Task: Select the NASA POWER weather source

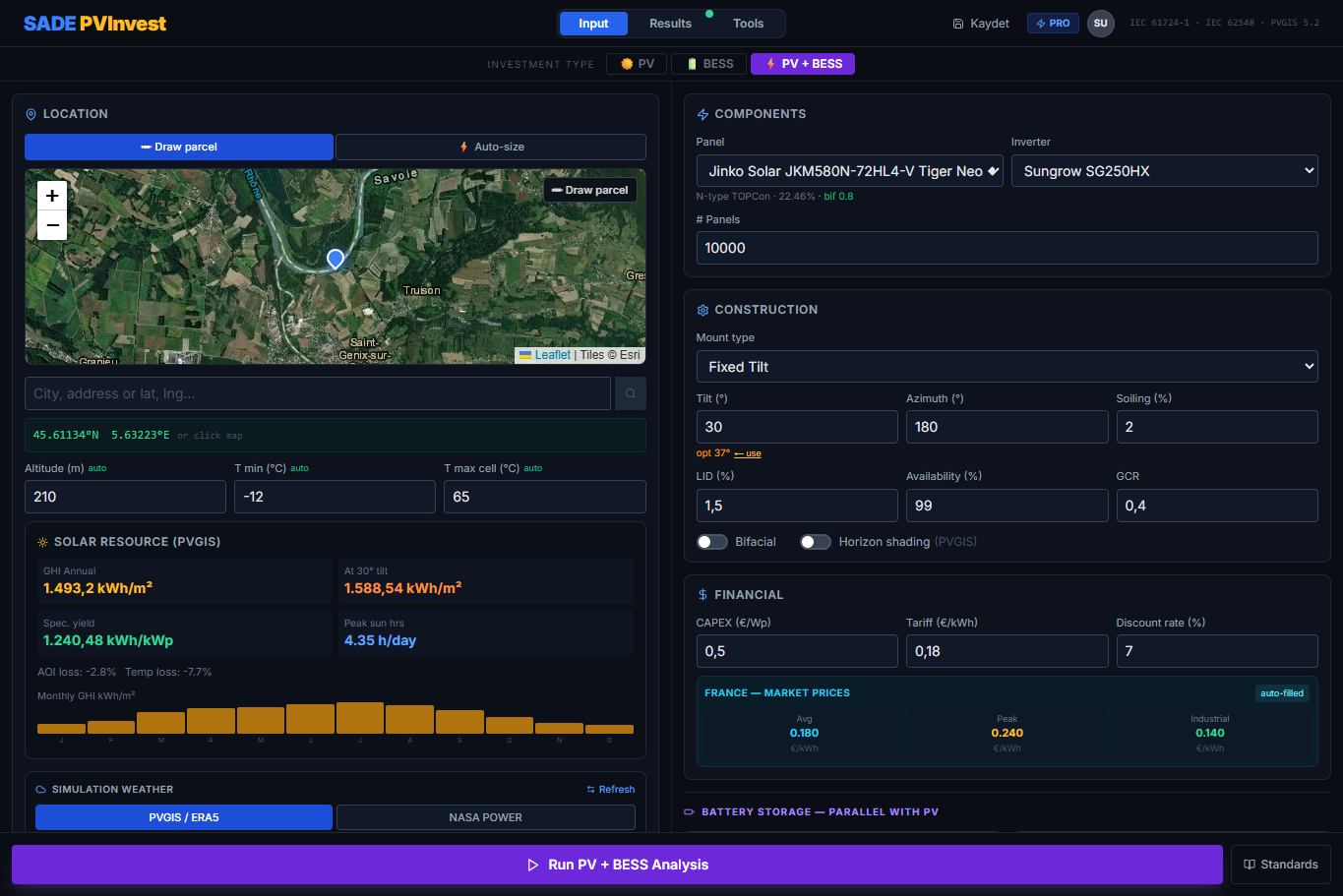Action: click(x=485, y=817)
